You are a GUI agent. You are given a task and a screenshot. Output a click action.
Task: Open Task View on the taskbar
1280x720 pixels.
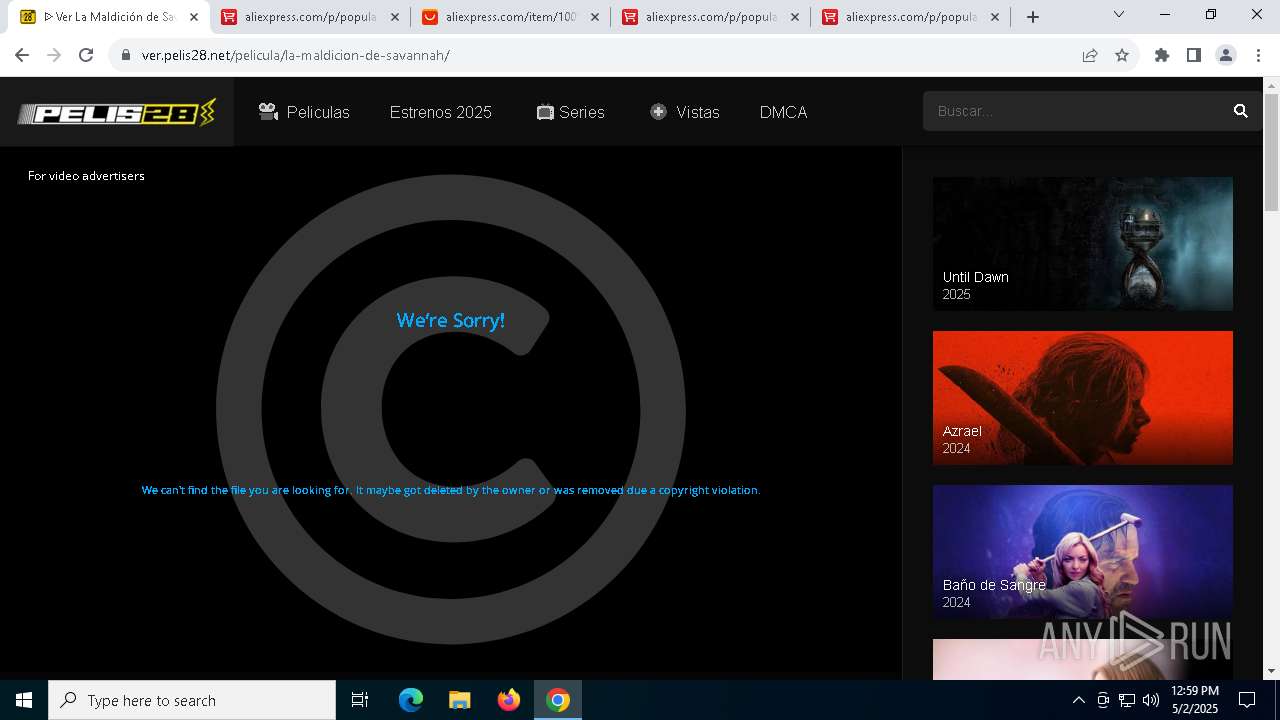(360, 700)
